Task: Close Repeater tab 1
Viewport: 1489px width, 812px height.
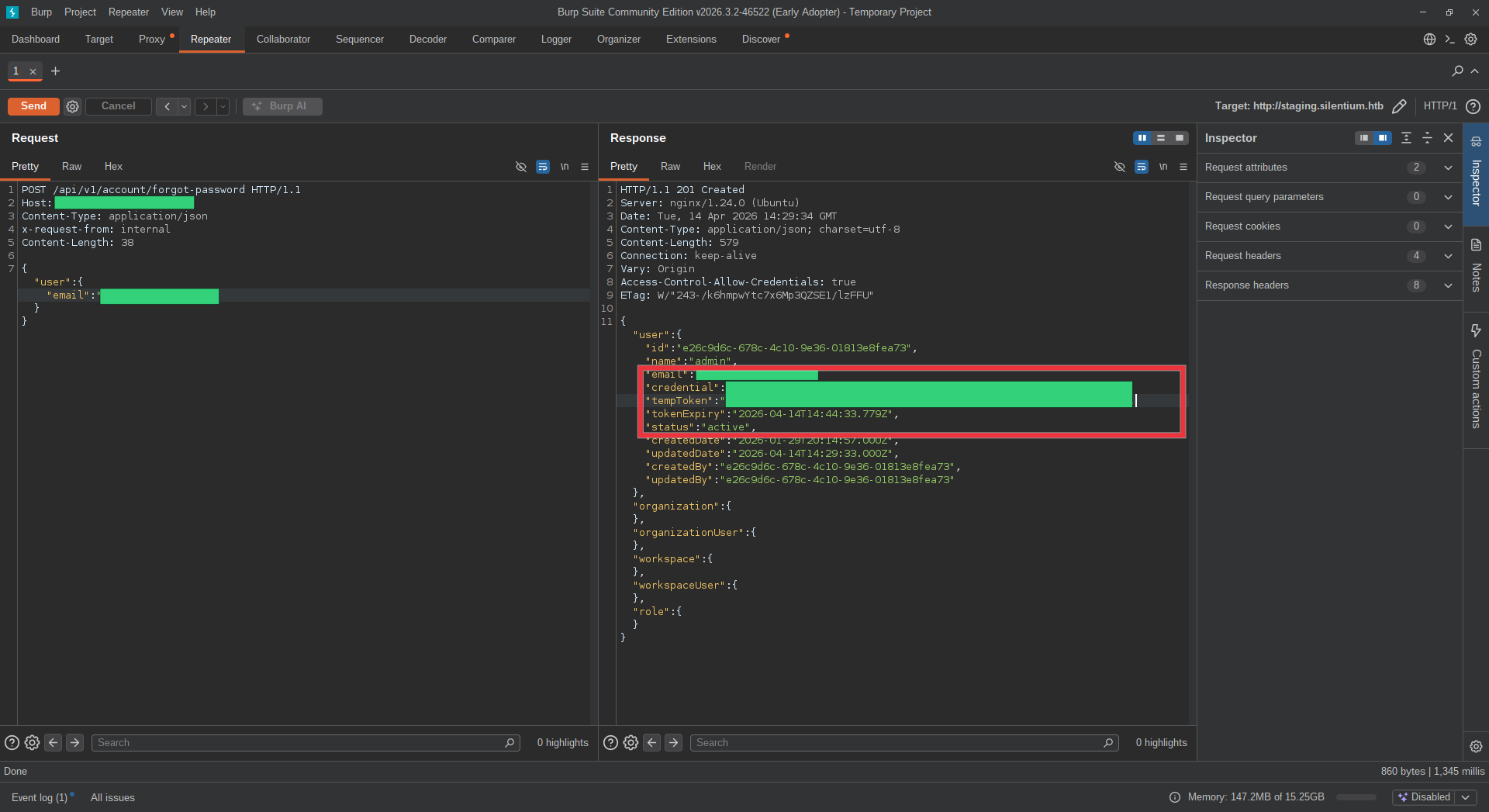Action: pyautogui.click(x=33, y=71)
